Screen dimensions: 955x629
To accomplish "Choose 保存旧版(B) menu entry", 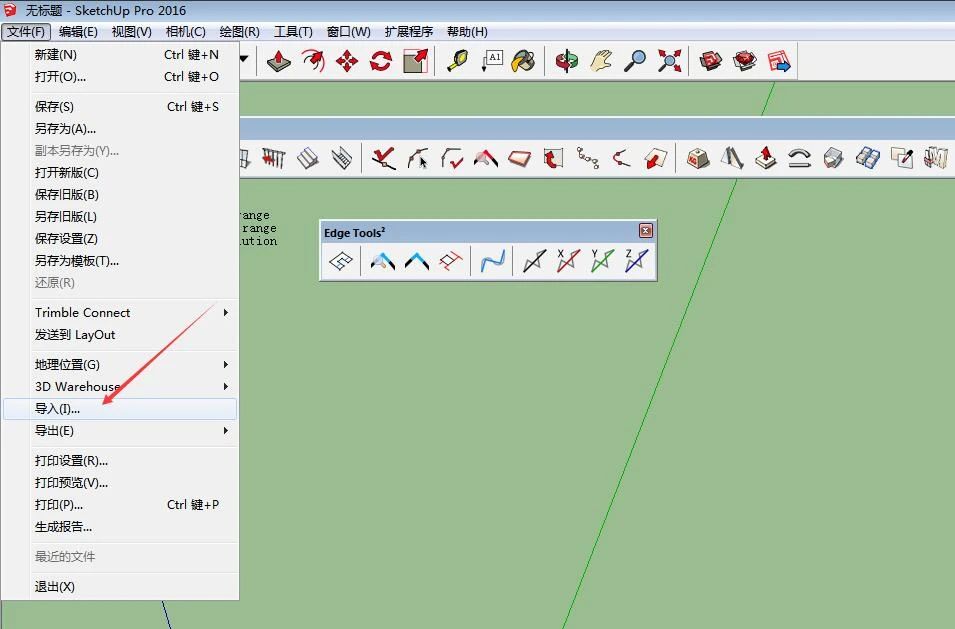I will (120, 194).
